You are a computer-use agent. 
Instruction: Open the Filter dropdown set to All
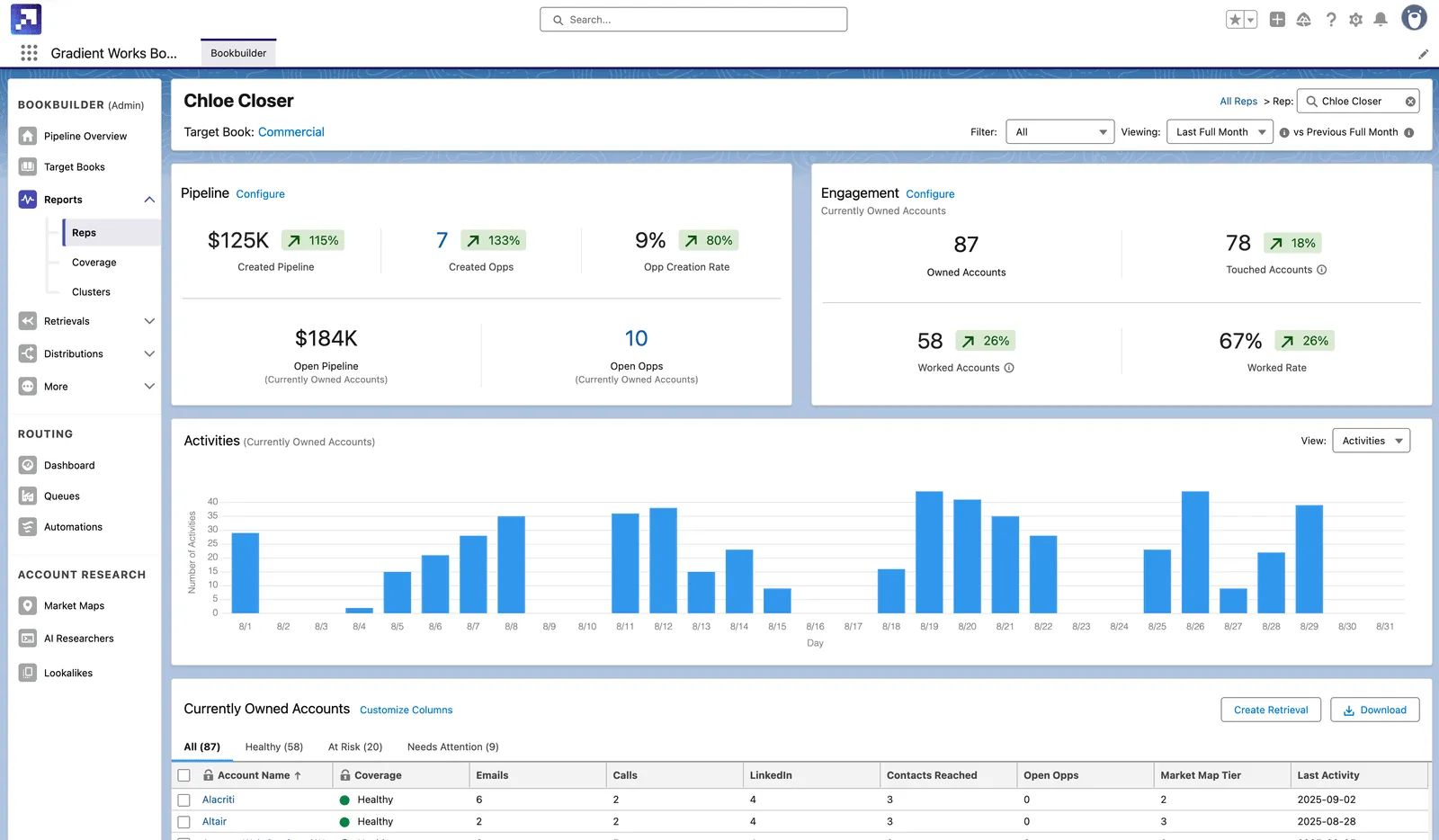(1059, 132)
